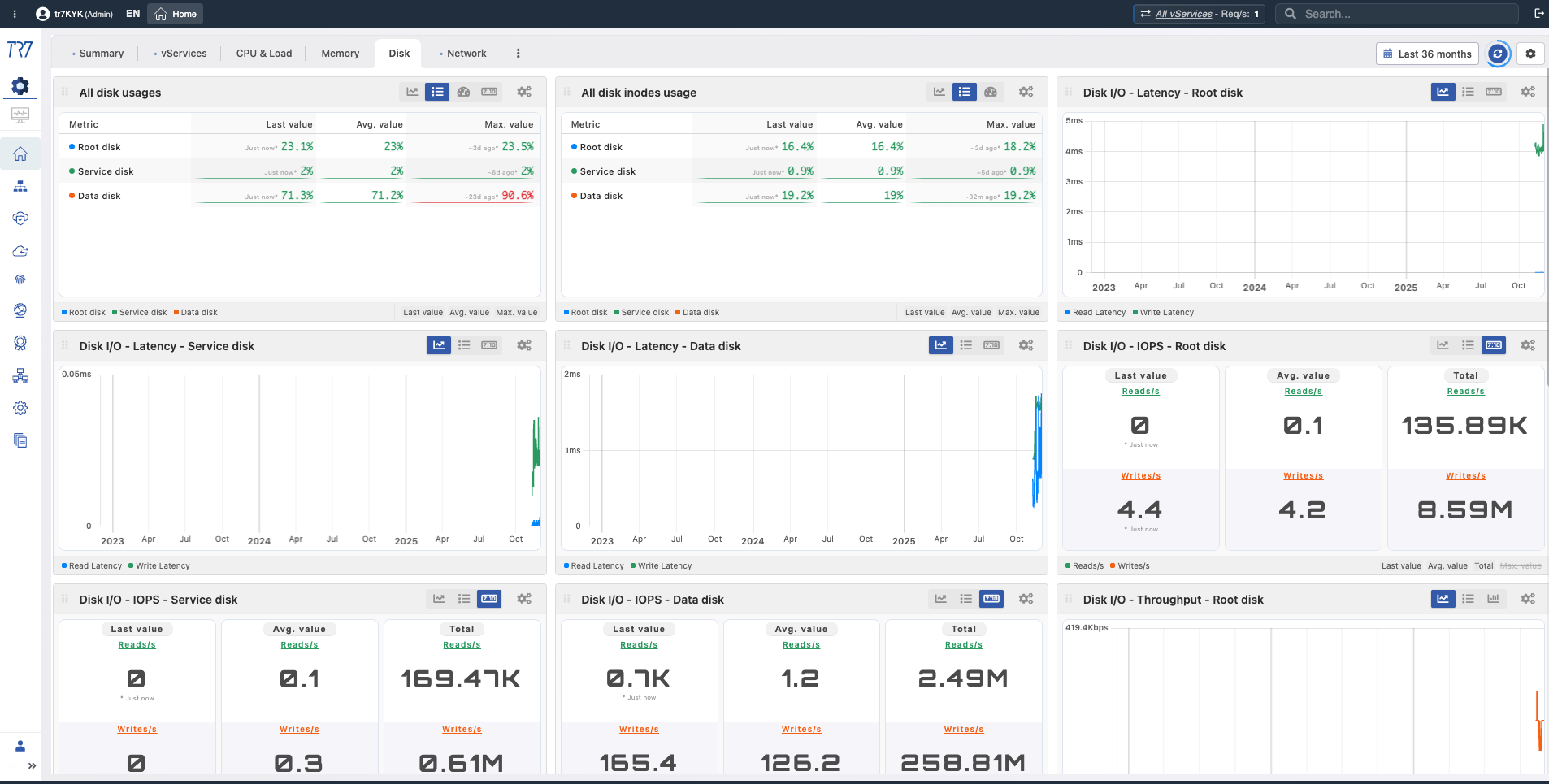Toggle Write Latency legend in Service disk latency
The image size is (1549, 784).
tap(159, 566)
